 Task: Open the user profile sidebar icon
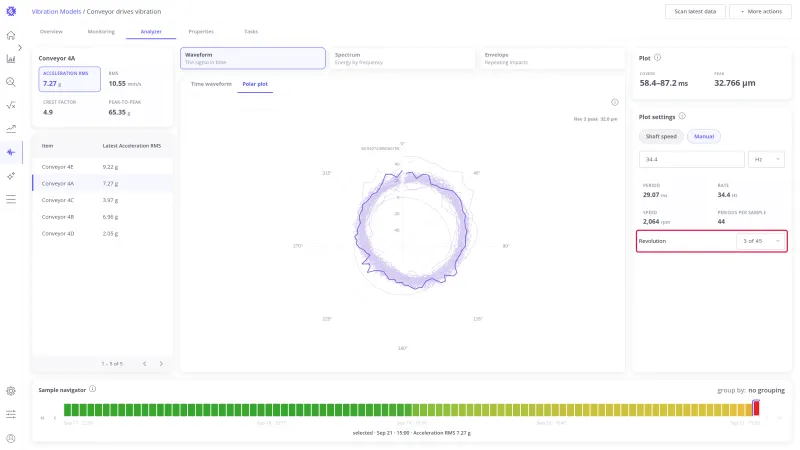tap(11, 438)
